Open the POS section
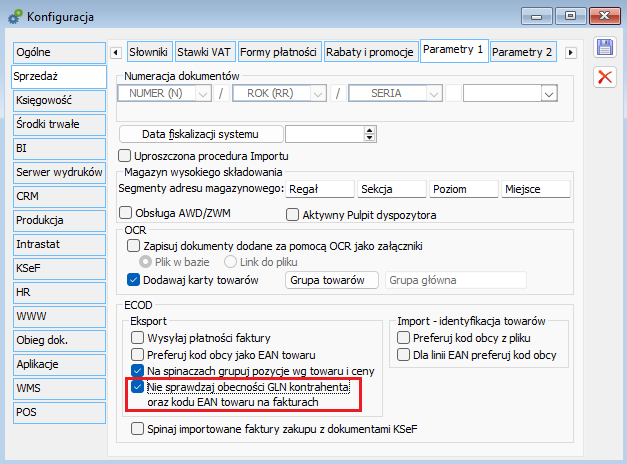 tap(59, 412)
